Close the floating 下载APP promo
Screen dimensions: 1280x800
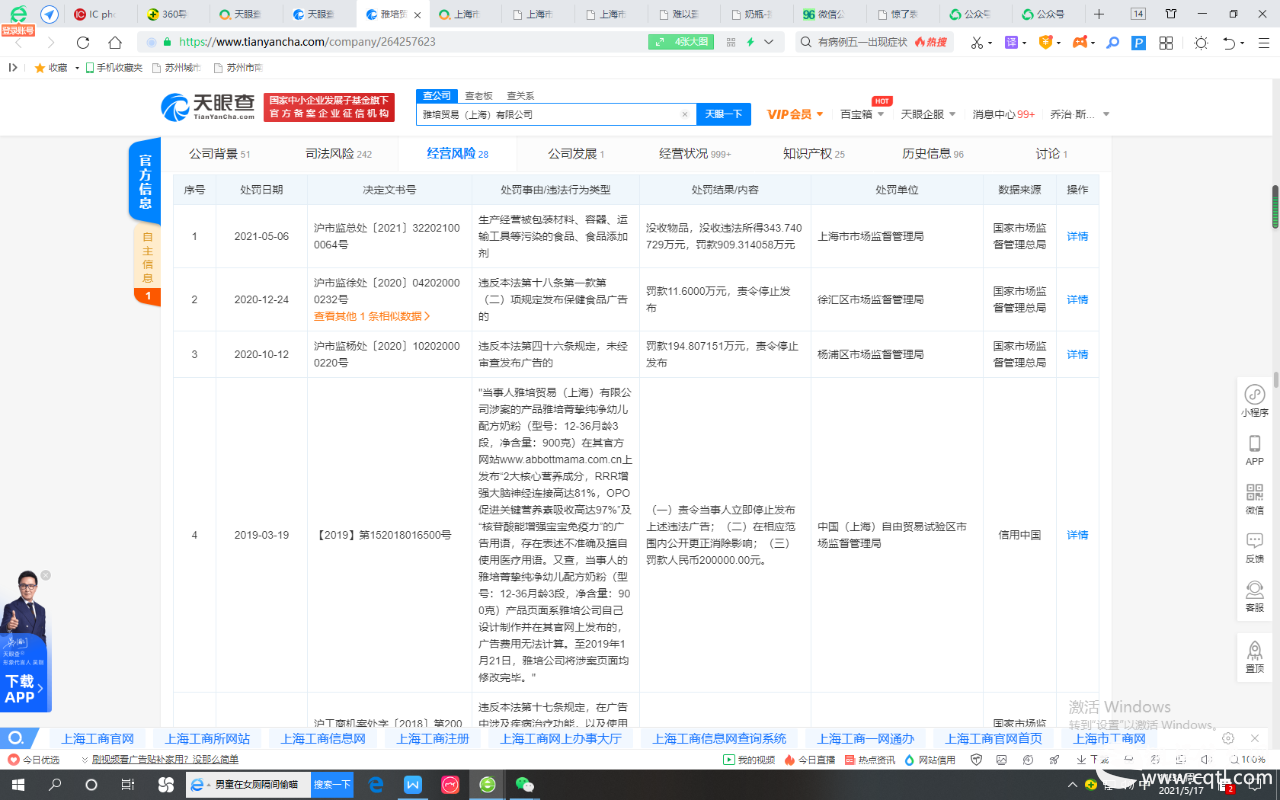pyautogui.click(x=45, y=575)
